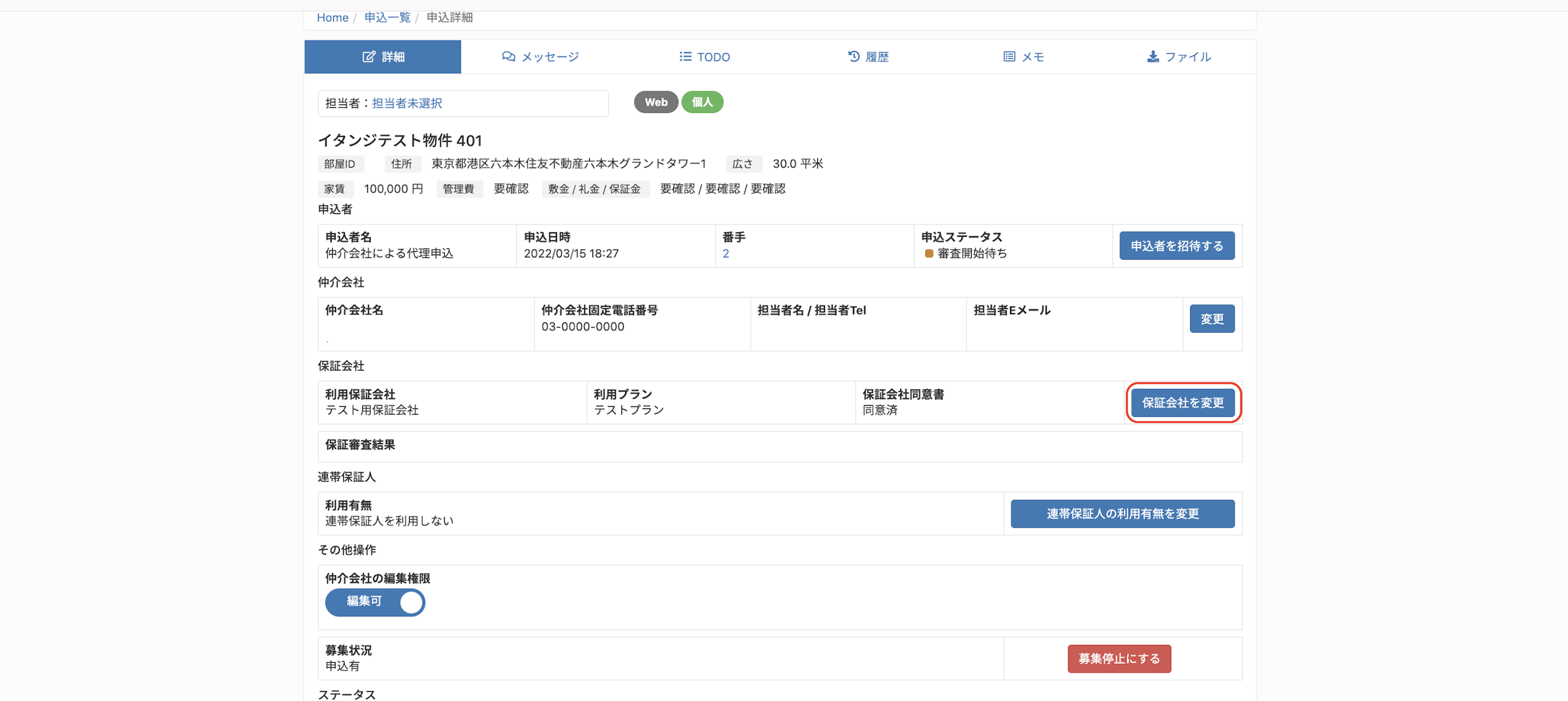Select the address 東京都港区六本木住友不動産六本木グランドタワー1
Screen dimensions: 1568x701
click(x=568, y=164)
